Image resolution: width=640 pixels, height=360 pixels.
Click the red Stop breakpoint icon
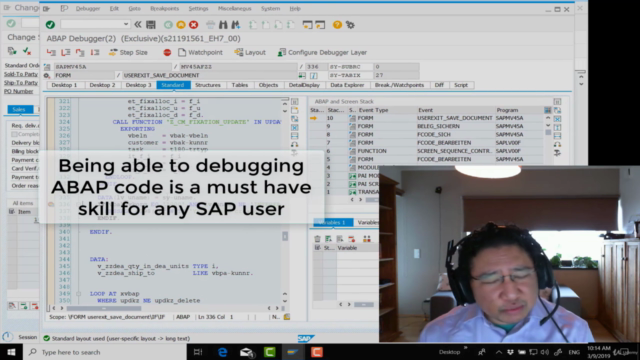point(167,52)
